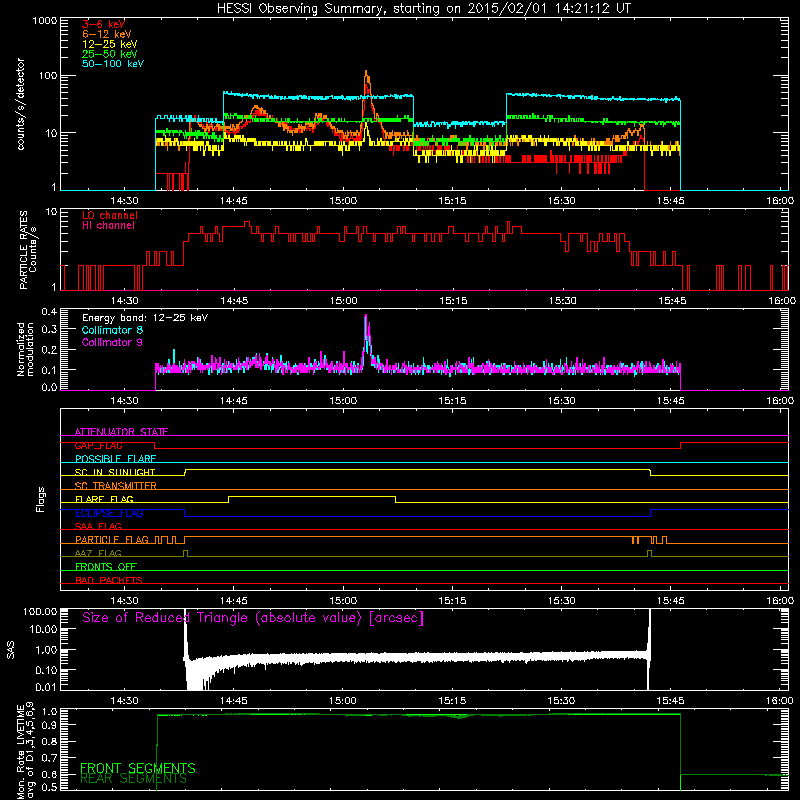Select the 12-25 keV legend label
Viewport: 800px width, 800px height.
click(110, 44)
